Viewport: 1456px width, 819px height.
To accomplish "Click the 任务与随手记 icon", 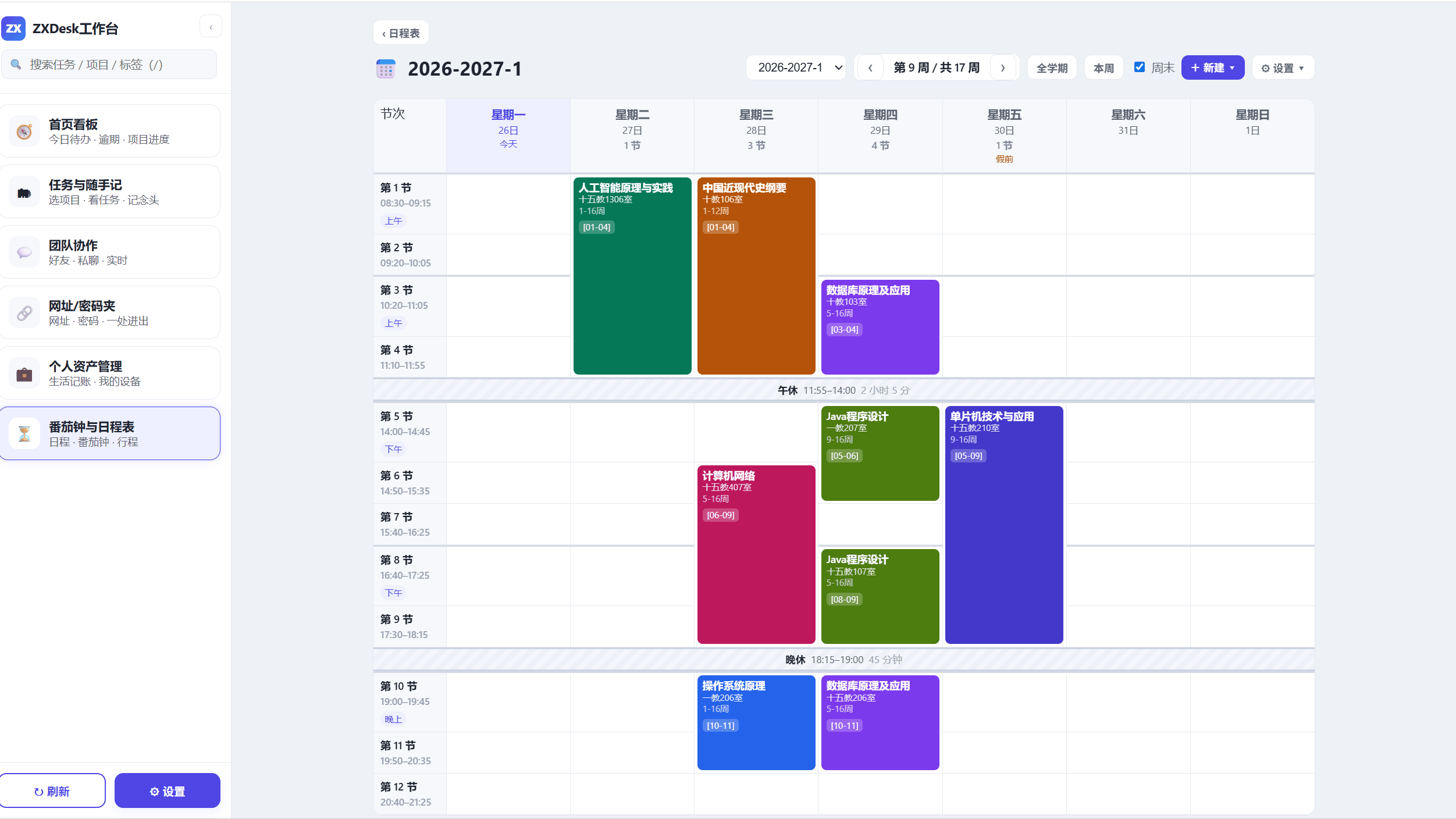I will coord(24,192).
